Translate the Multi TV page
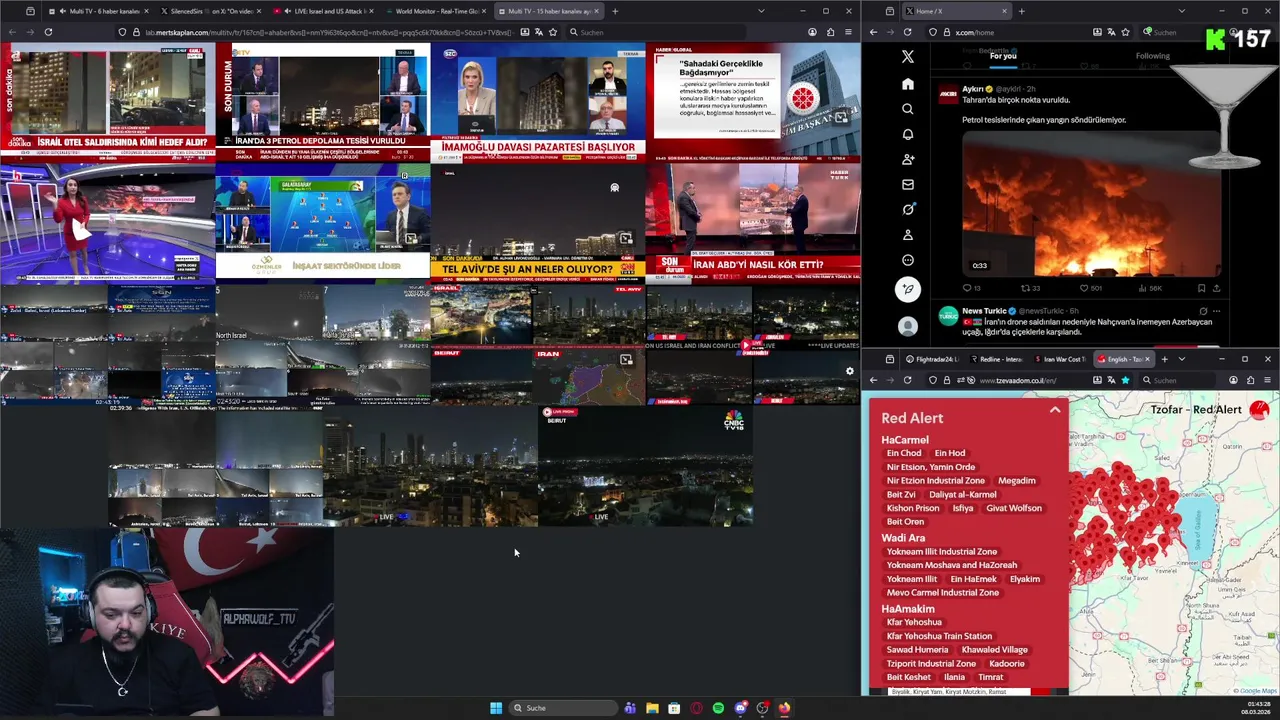This screenshot has height=720, width=1280. coord(539,32)
